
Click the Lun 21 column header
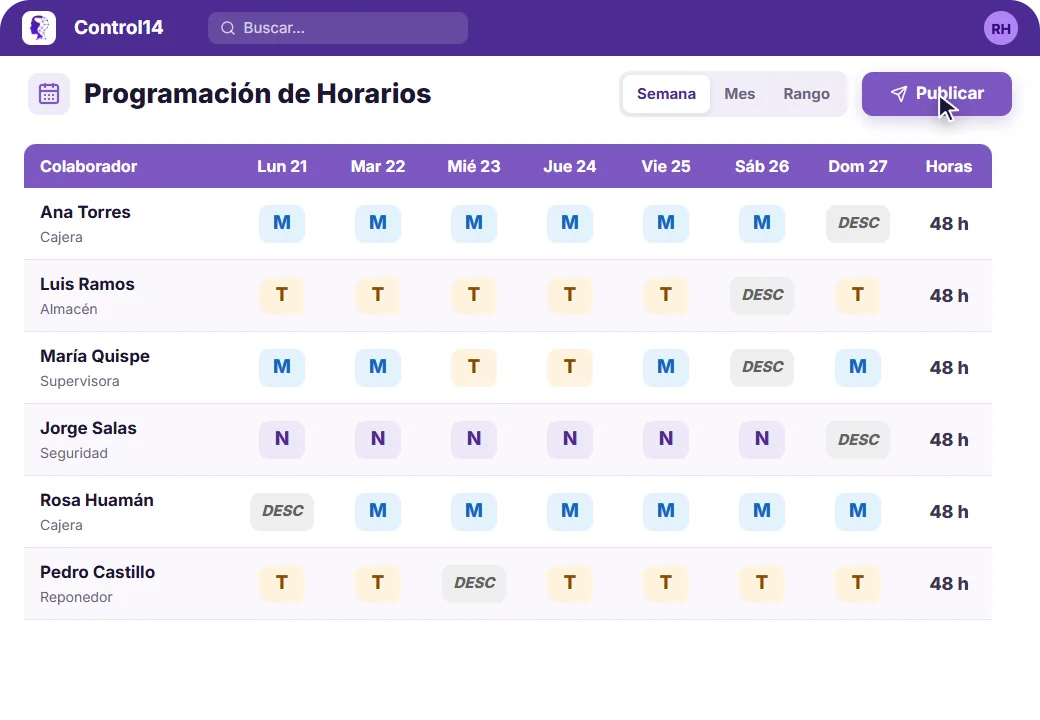pos(282,166)
